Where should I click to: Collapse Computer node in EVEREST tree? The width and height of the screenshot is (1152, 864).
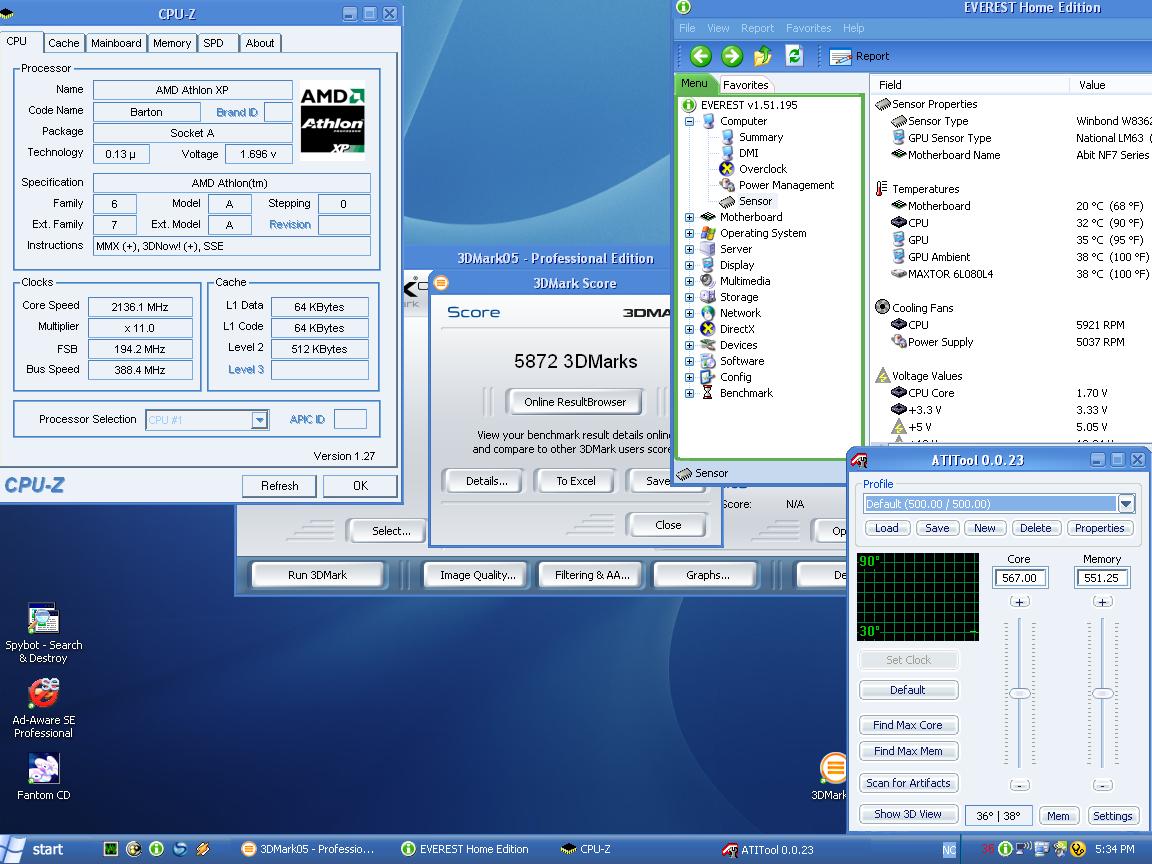click(x=689, y=121)
